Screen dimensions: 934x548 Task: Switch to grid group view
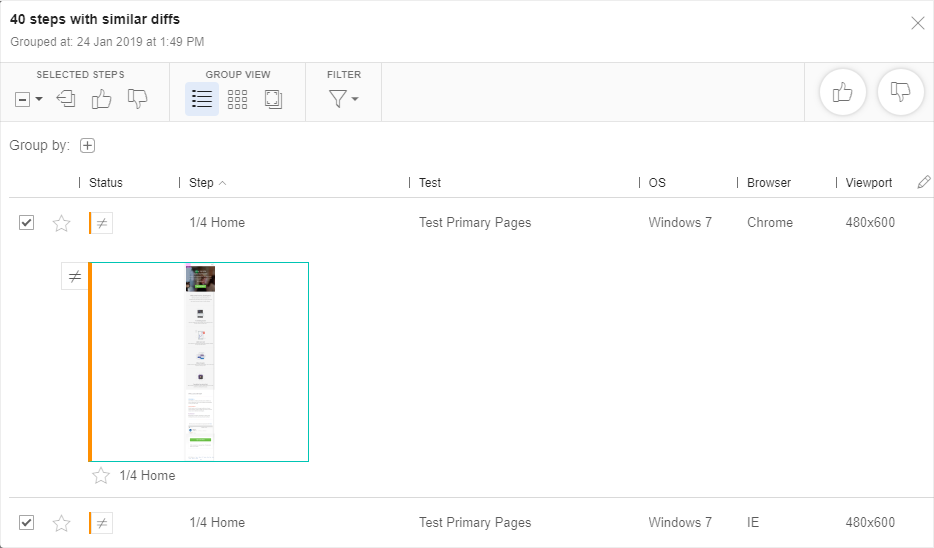(x=237, y=99)
